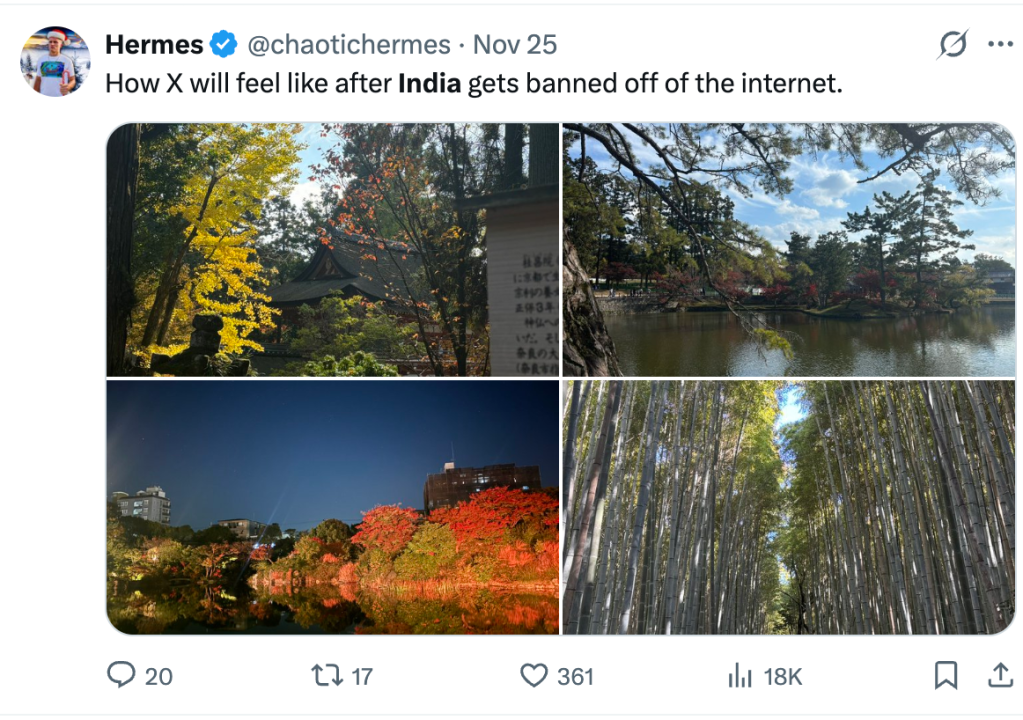
Task: Click the 18K views count
Action: [783, 677]
